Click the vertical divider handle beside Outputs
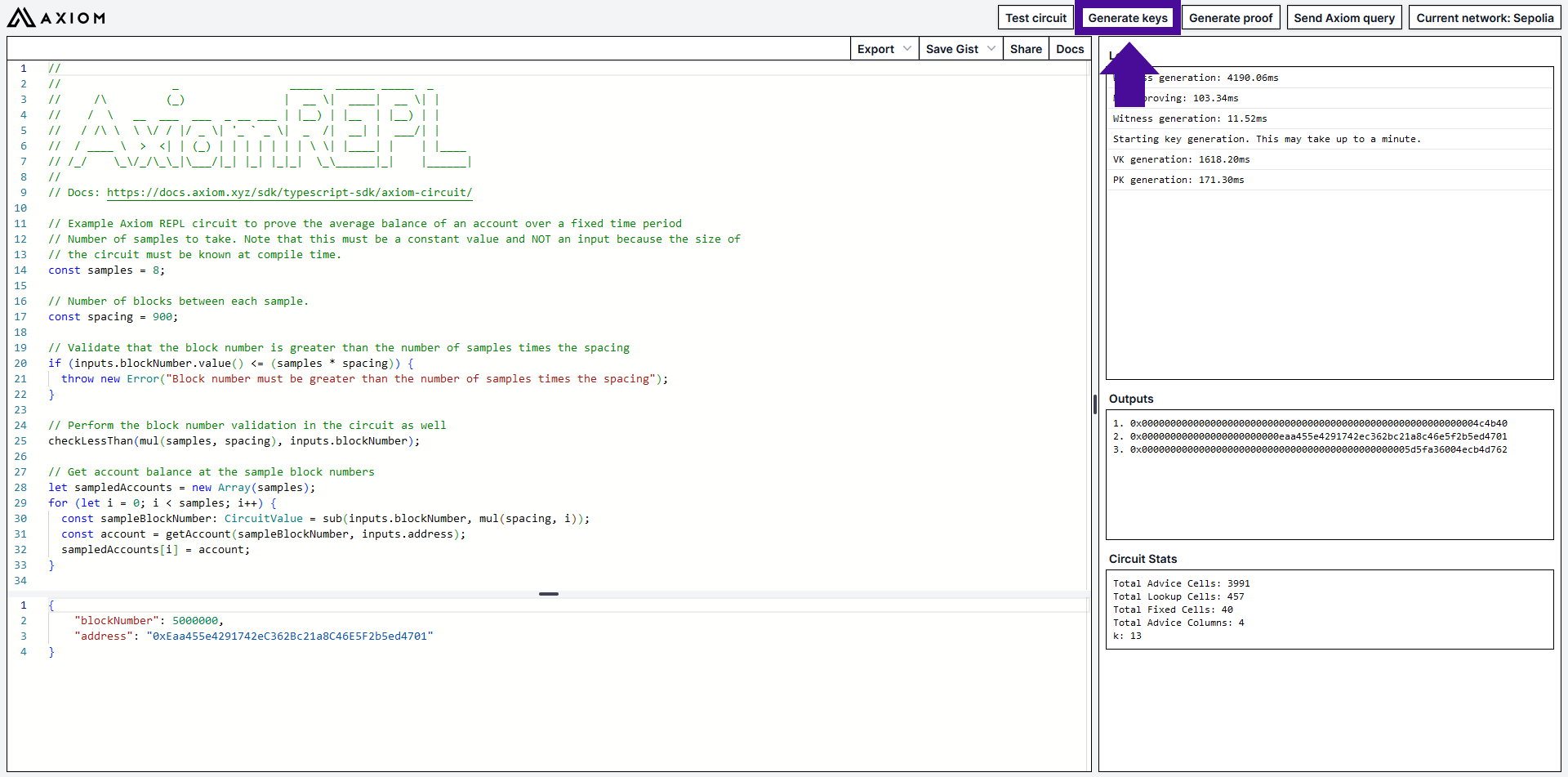 (1094, 404)
